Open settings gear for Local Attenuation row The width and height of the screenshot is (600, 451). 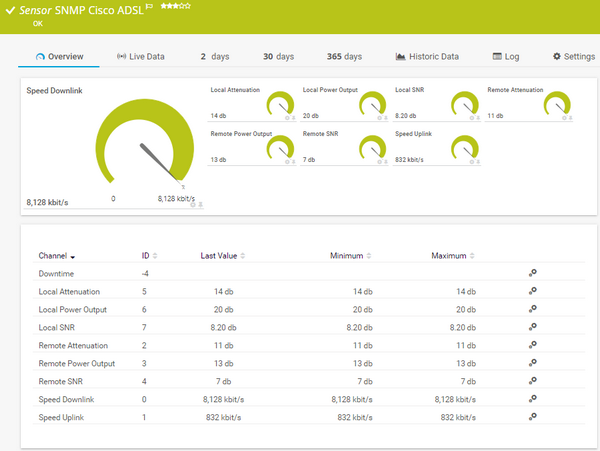click(x=533, y=291)
